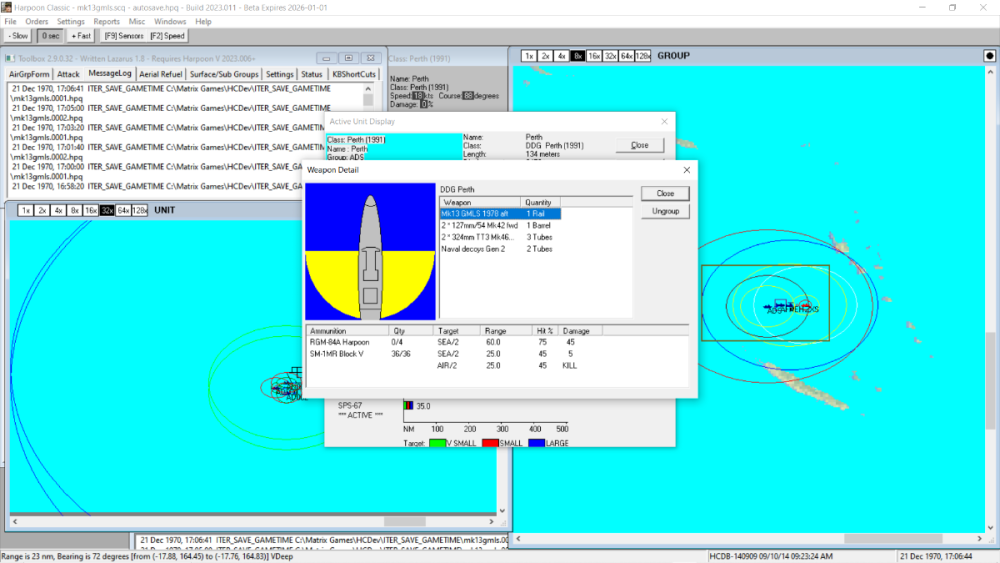Switch to the AirGrpForm tab
Viewport: 1000px width, 563px height.
(x=29, y=75)
